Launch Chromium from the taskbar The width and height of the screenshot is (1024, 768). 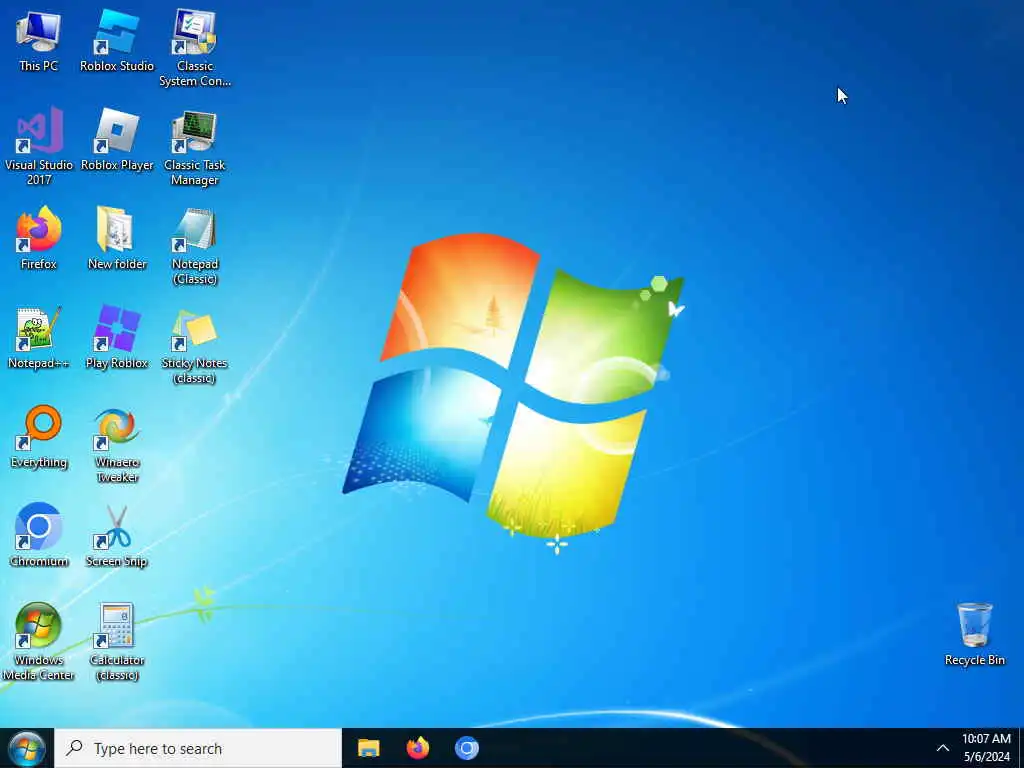point(467,748)
